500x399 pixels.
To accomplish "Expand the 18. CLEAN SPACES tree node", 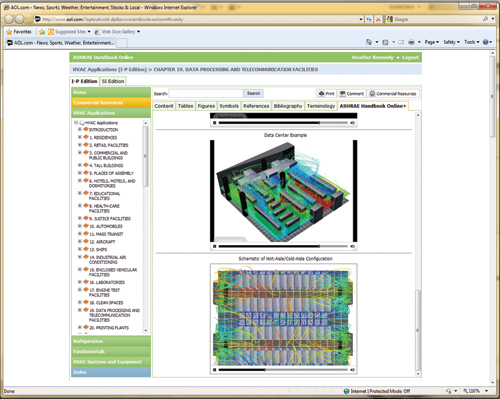I will tap(80, 302).
